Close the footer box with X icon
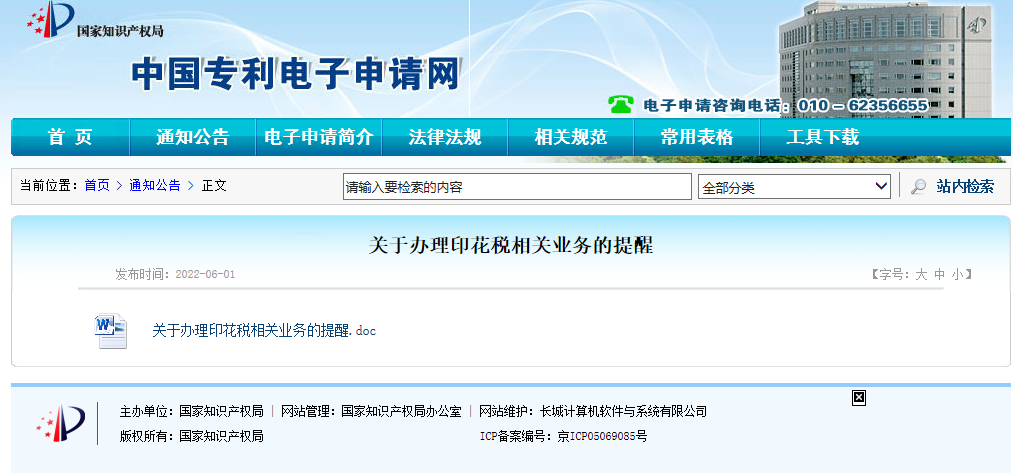The width and height of the screenshot is (1013, 475). point(859,398)
